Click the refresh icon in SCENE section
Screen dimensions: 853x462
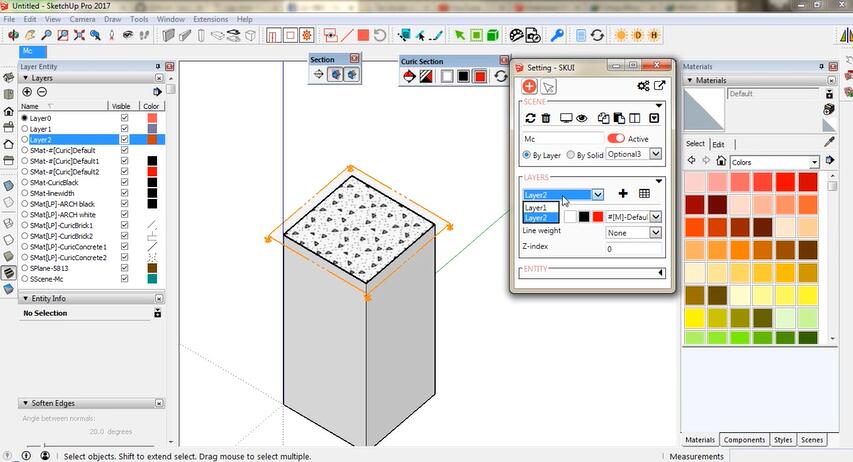(x=530, y=118)
